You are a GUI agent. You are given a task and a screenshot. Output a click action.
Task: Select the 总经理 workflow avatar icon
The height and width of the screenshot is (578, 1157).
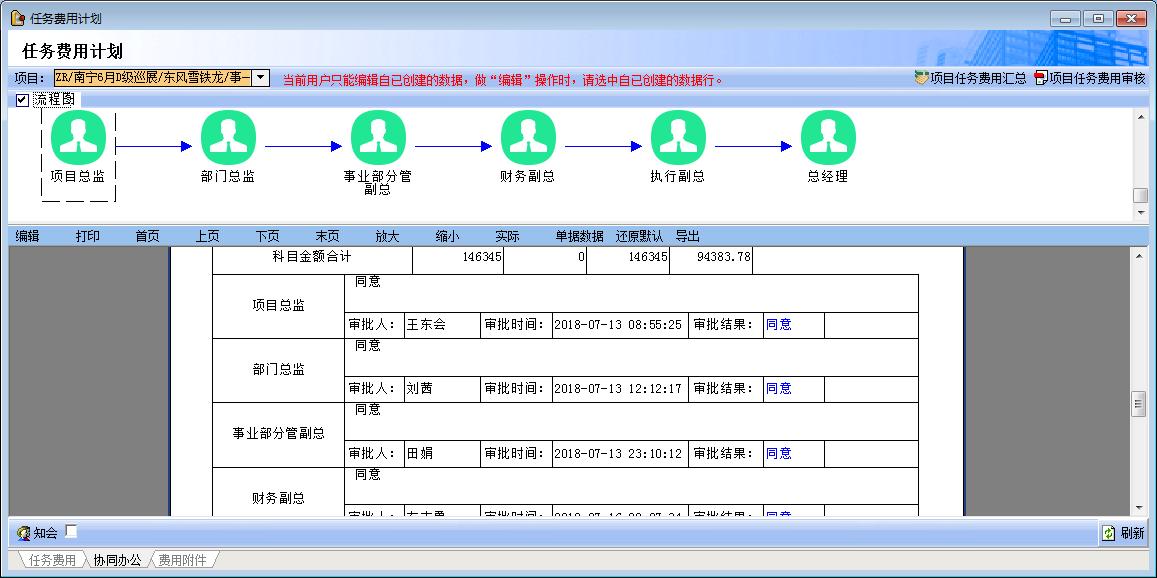point(828,138)
